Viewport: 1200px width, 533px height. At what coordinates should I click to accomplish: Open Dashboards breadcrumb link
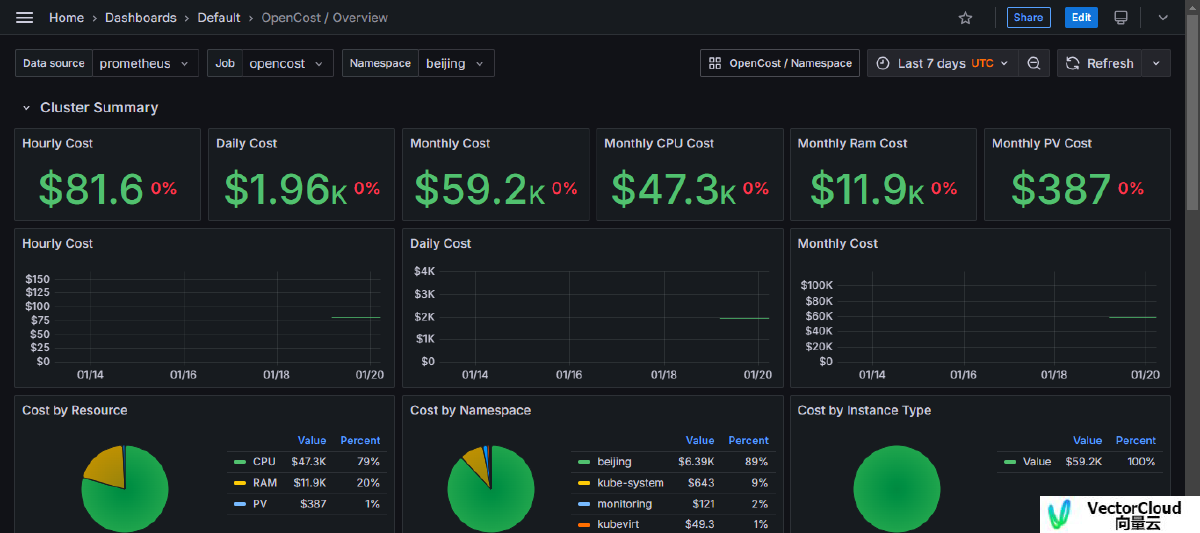tap(140, 18)
